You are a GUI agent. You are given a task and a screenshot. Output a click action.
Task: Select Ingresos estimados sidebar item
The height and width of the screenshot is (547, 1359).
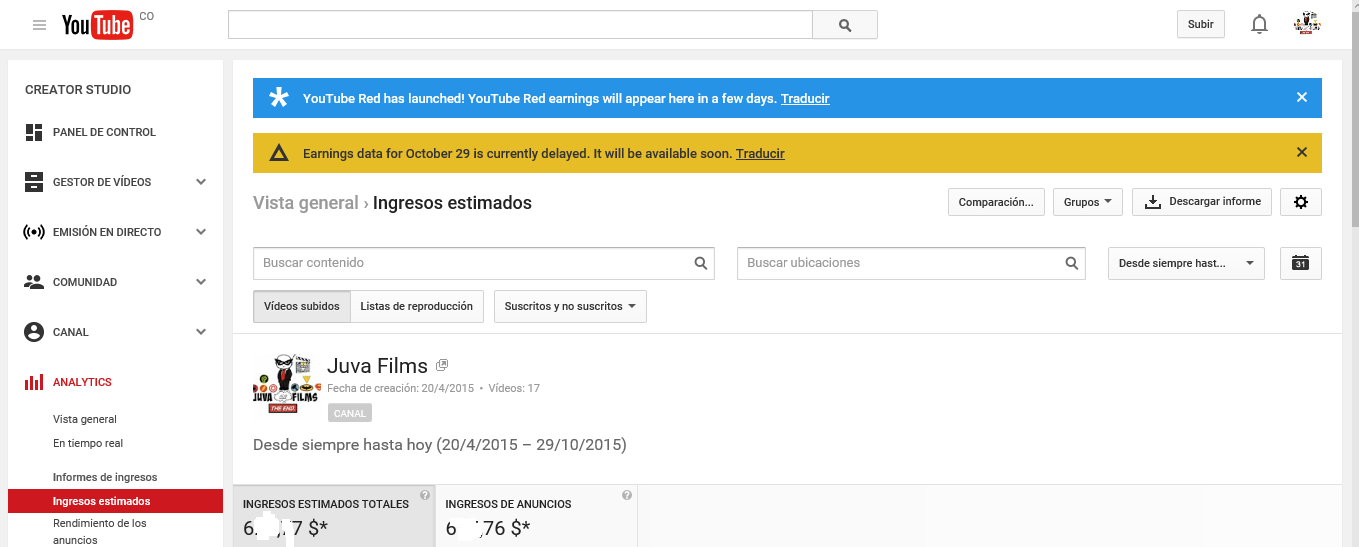coord(115,501)
